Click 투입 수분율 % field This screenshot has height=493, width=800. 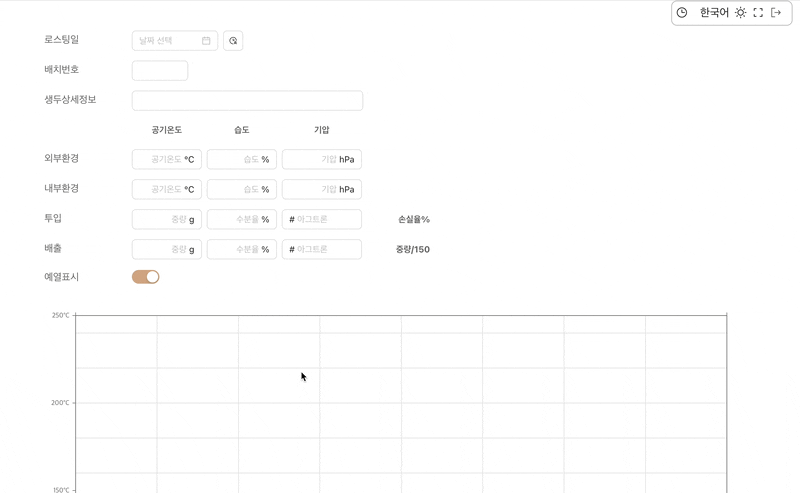pyautogui.click(x=242, y=219)
